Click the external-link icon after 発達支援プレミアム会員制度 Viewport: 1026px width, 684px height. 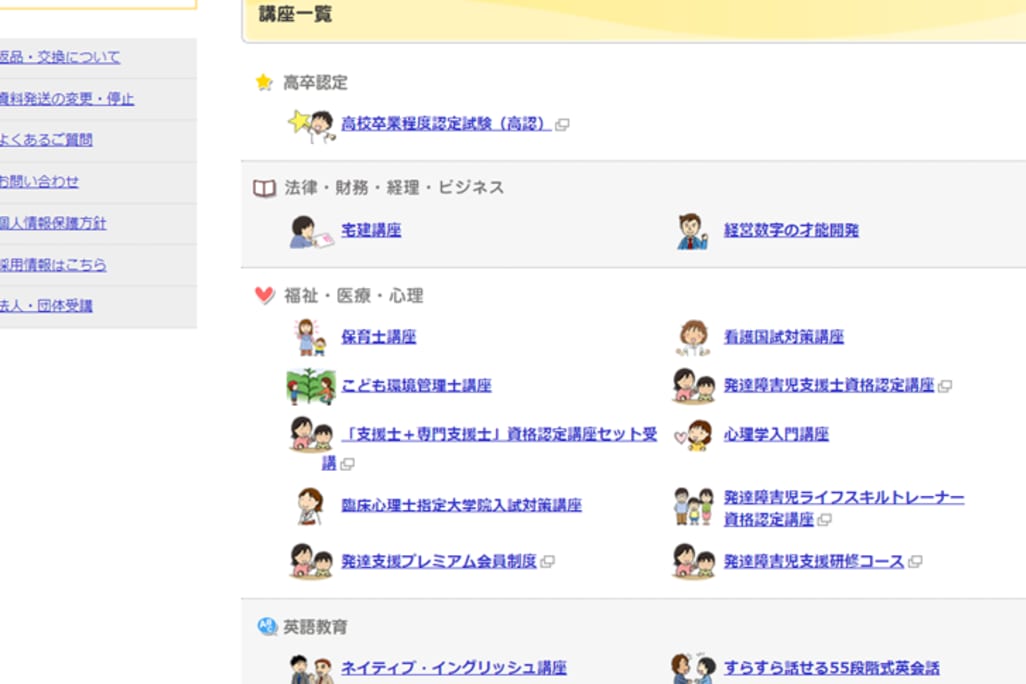[547, 562]
